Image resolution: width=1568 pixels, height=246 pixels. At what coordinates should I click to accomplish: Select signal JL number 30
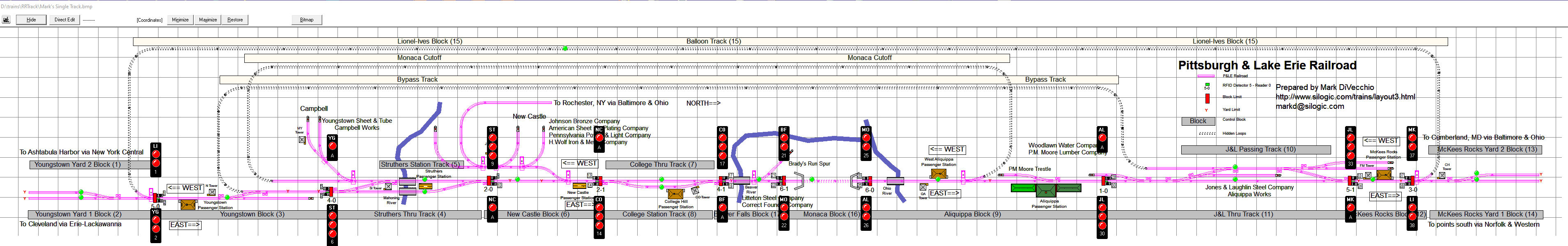1102,217
